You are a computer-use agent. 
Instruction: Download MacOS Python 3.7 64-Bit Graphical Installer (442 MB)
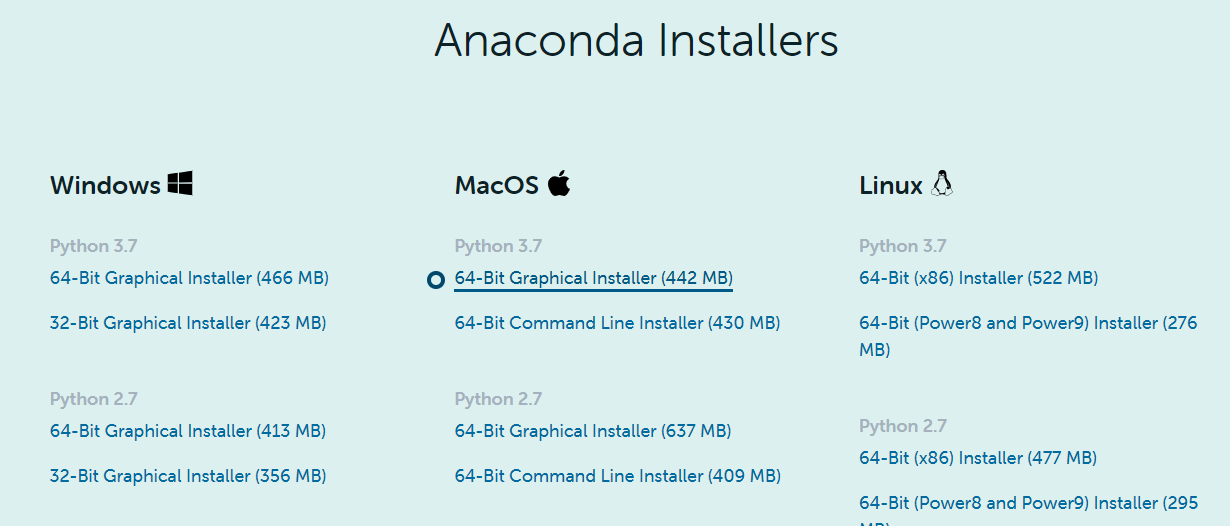coord(594,278)
